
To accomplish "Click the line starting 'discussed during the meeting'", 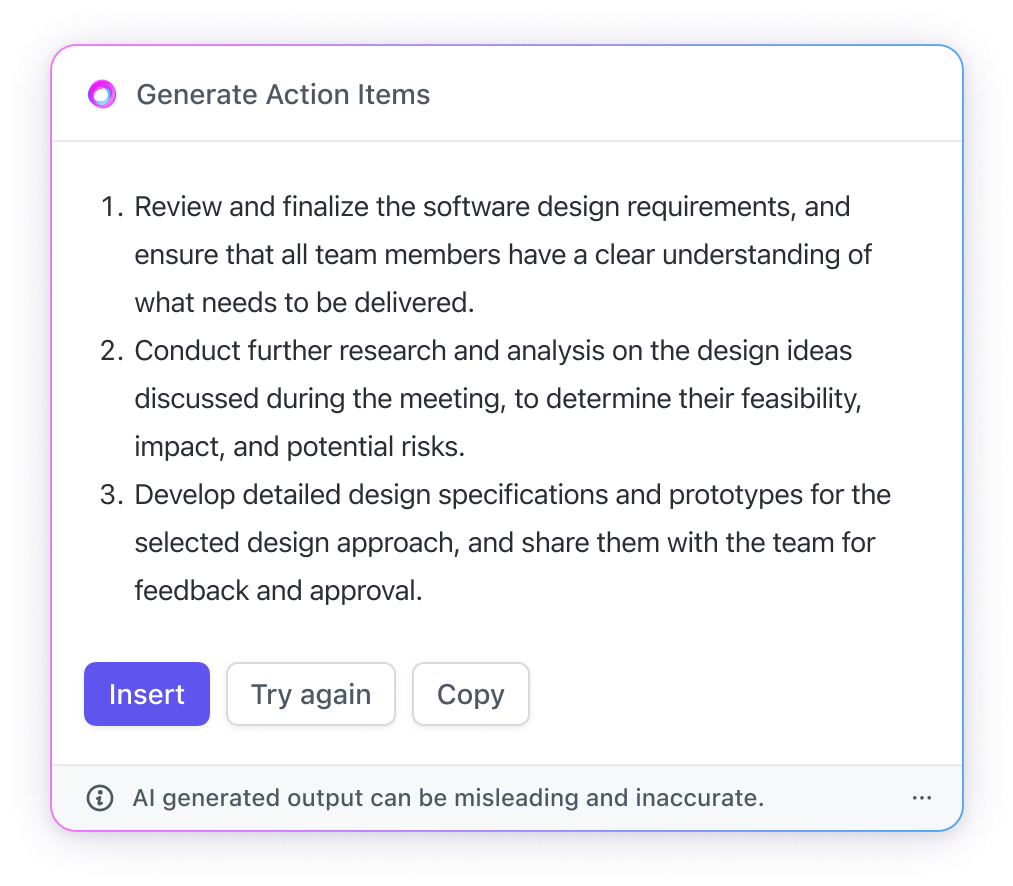I will pos(498,399).
